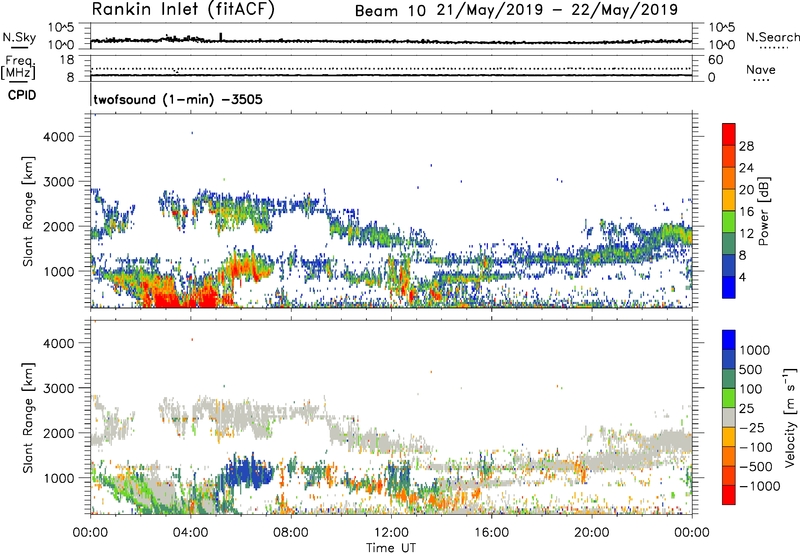Click the noise spike in the N.Sky trace
This screenshot has height=554, width=800.
pos(220,37)
